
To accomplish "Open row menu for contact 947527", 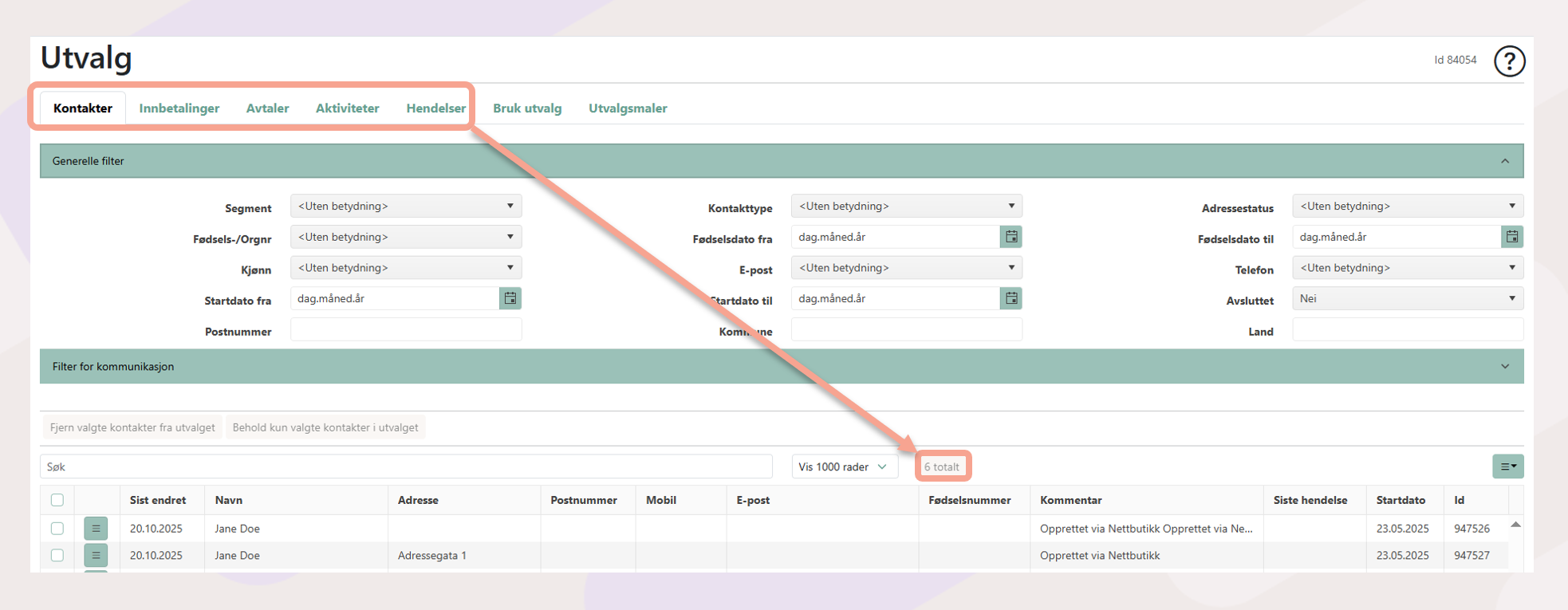I will coord(96,555).
